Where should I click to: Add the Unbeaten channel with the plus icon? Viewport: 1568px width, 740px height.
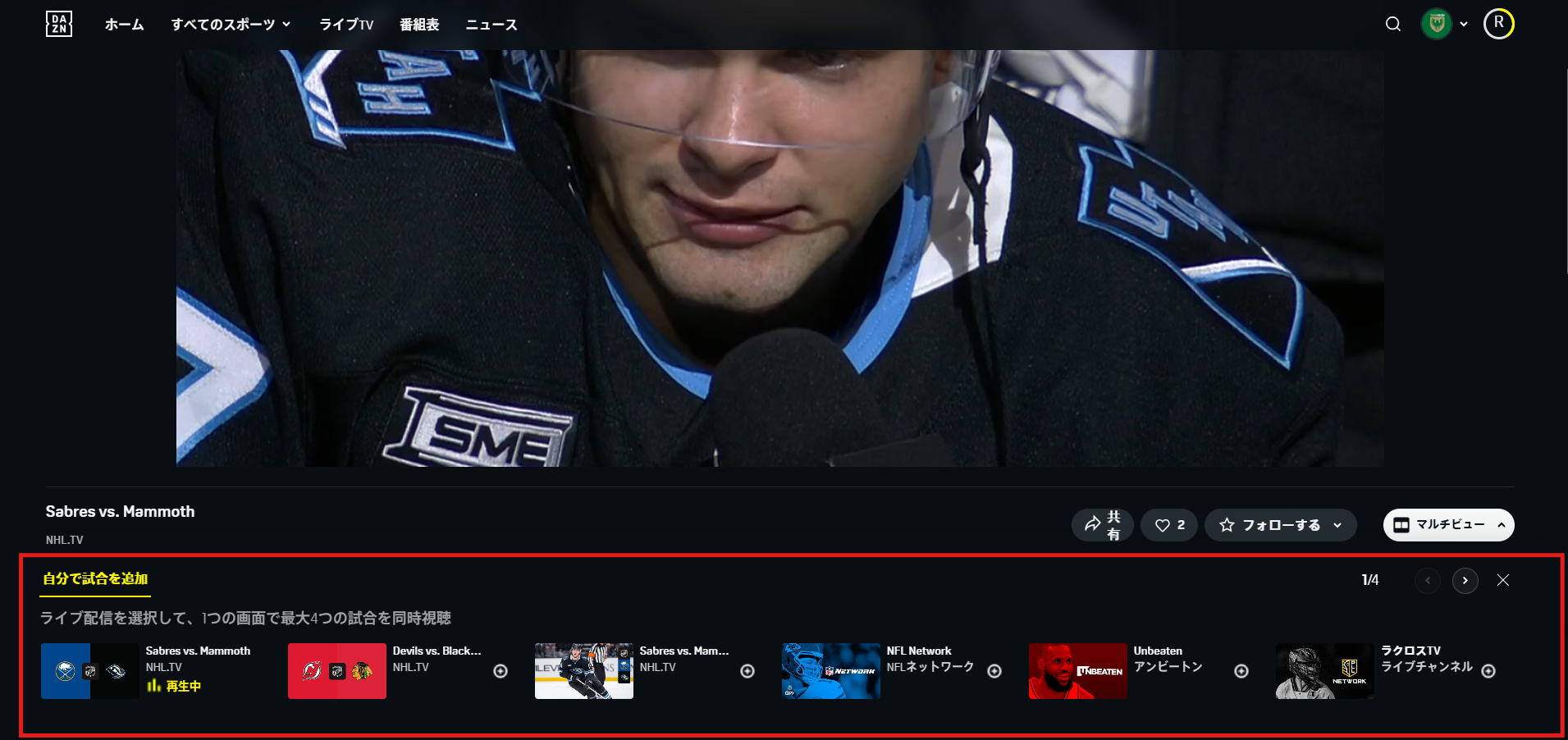pyautogui.click(x=1241, y=671)
